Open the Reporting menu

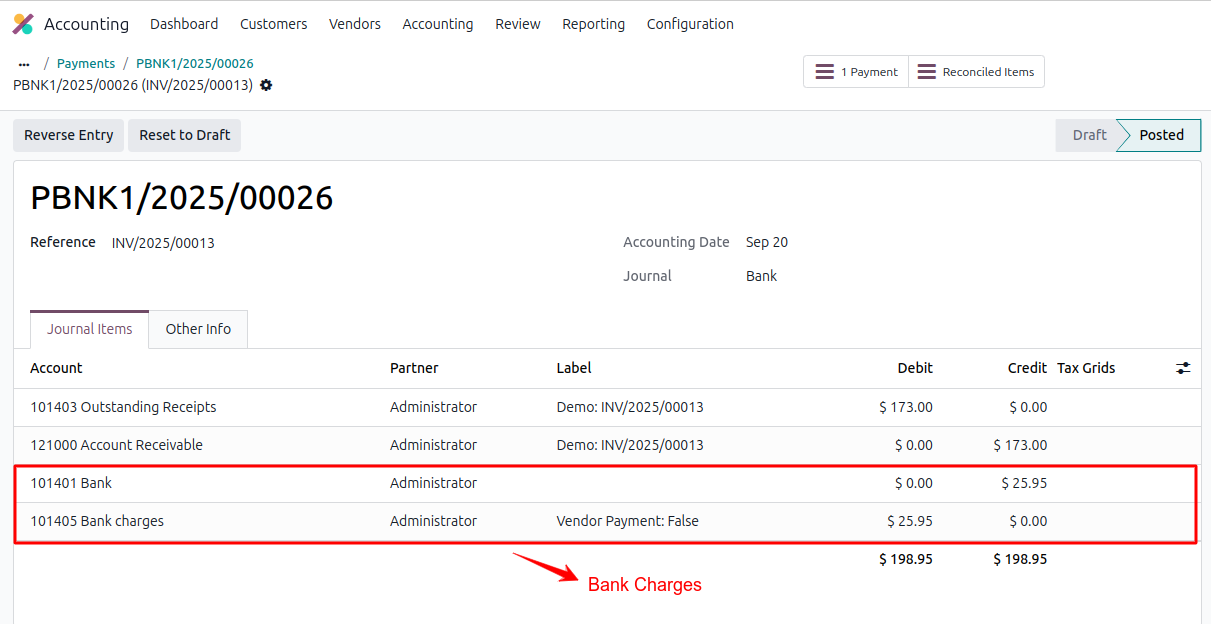tap(593, 23)
